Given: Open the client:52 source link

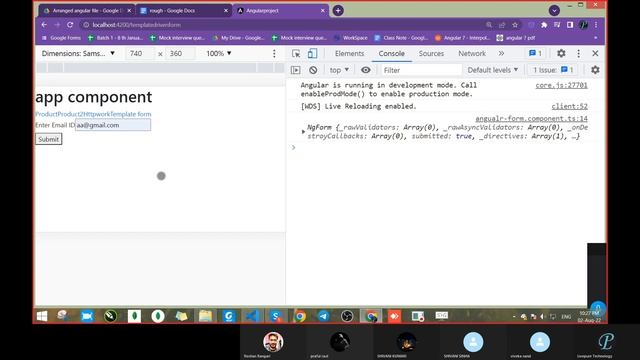Looking at the screenshot, I should point(569,107).
